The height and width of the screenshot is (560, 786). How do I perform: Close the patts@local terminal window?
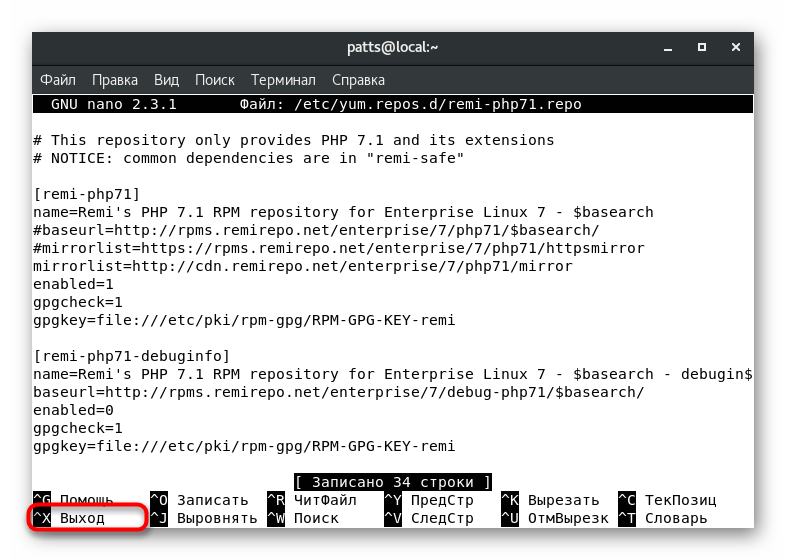pos(736,47)
